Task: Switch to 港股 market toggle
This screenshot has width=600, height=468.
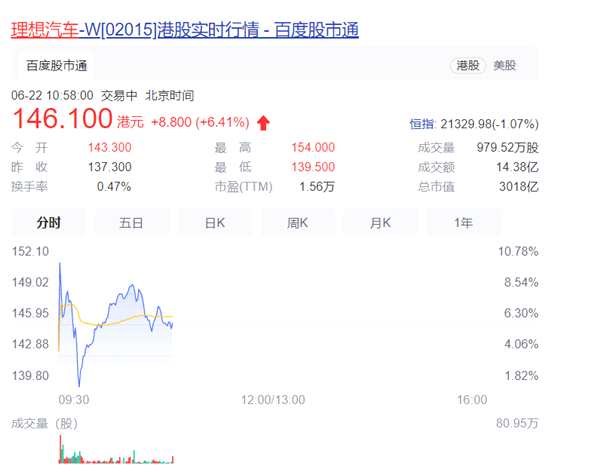Action: [x=468, y=65]
